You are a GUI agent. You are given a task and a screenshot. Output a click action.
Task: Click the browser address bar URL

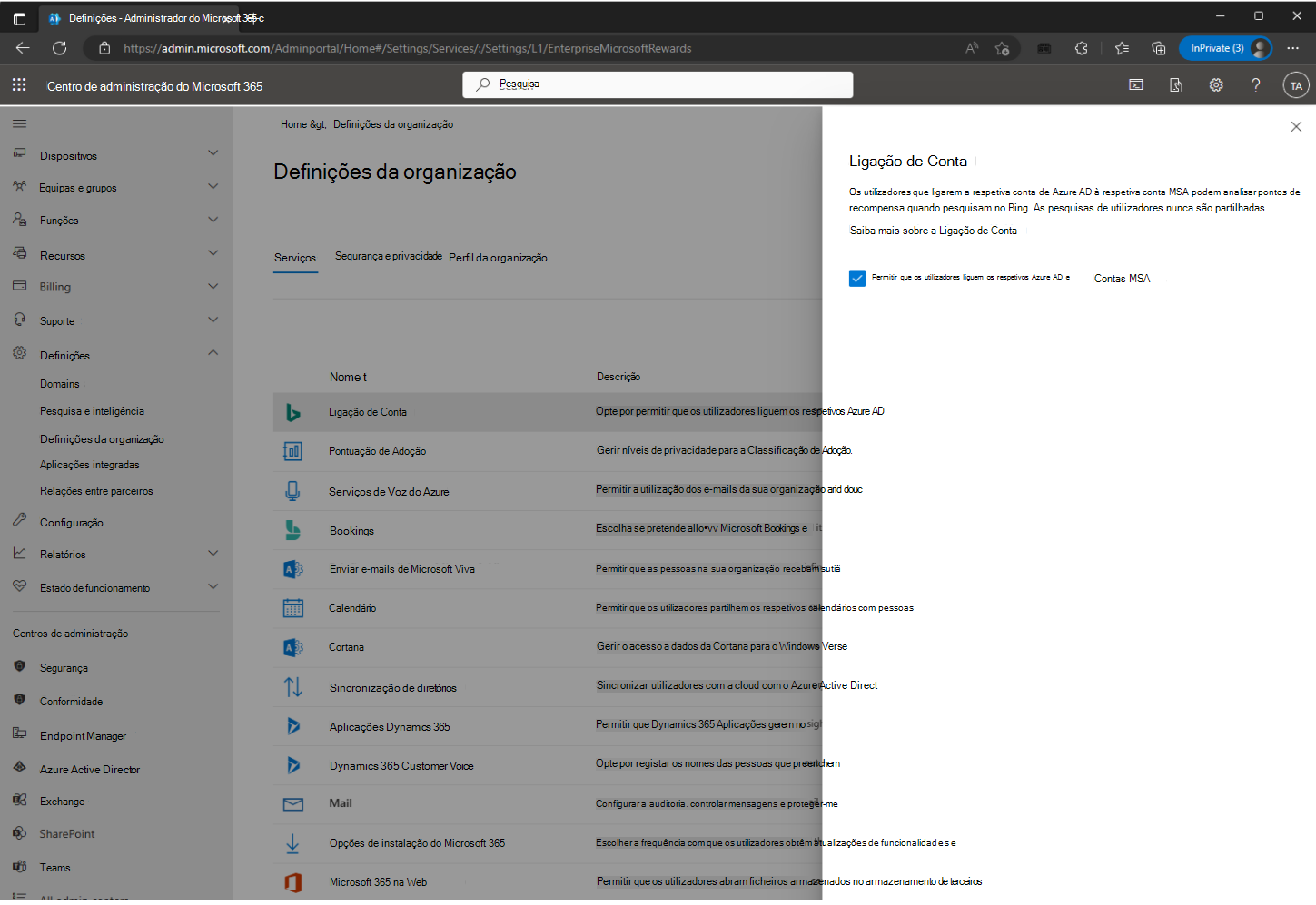click(408, 48)
